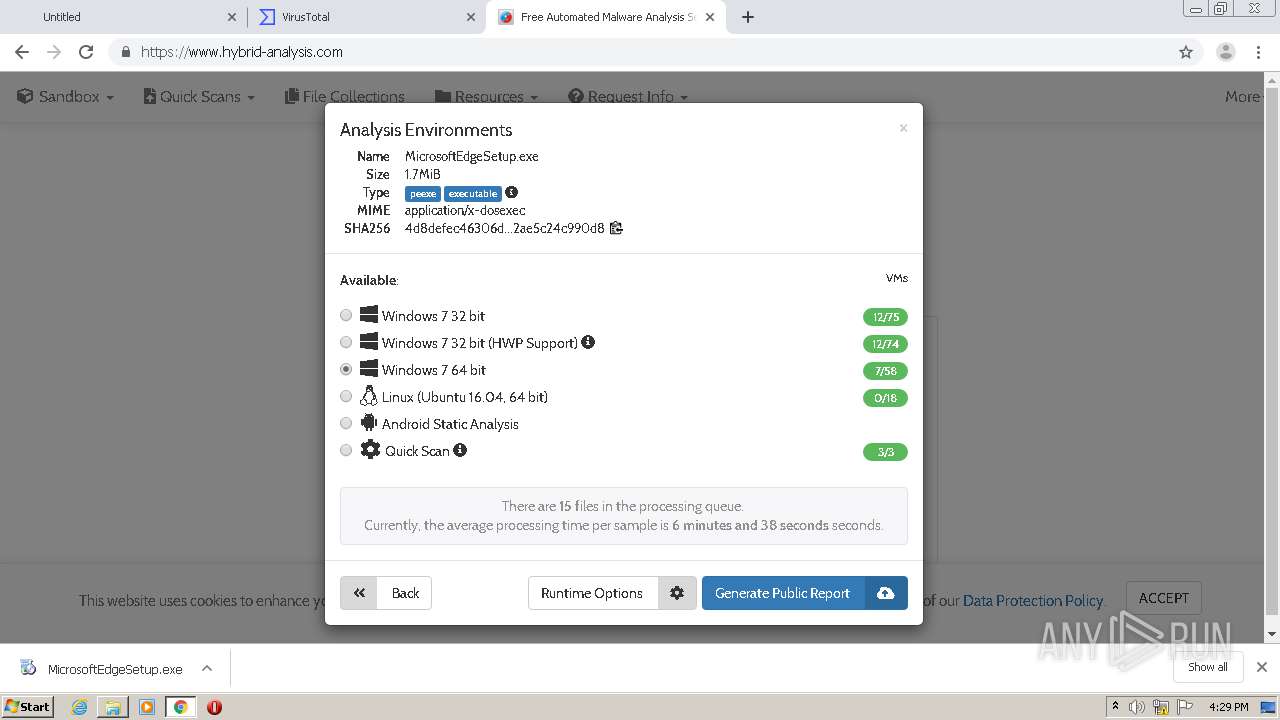The image size is (1280, 720).
Task: Click the info icon beside Quick Scan
Action: [x=460, y=450]
